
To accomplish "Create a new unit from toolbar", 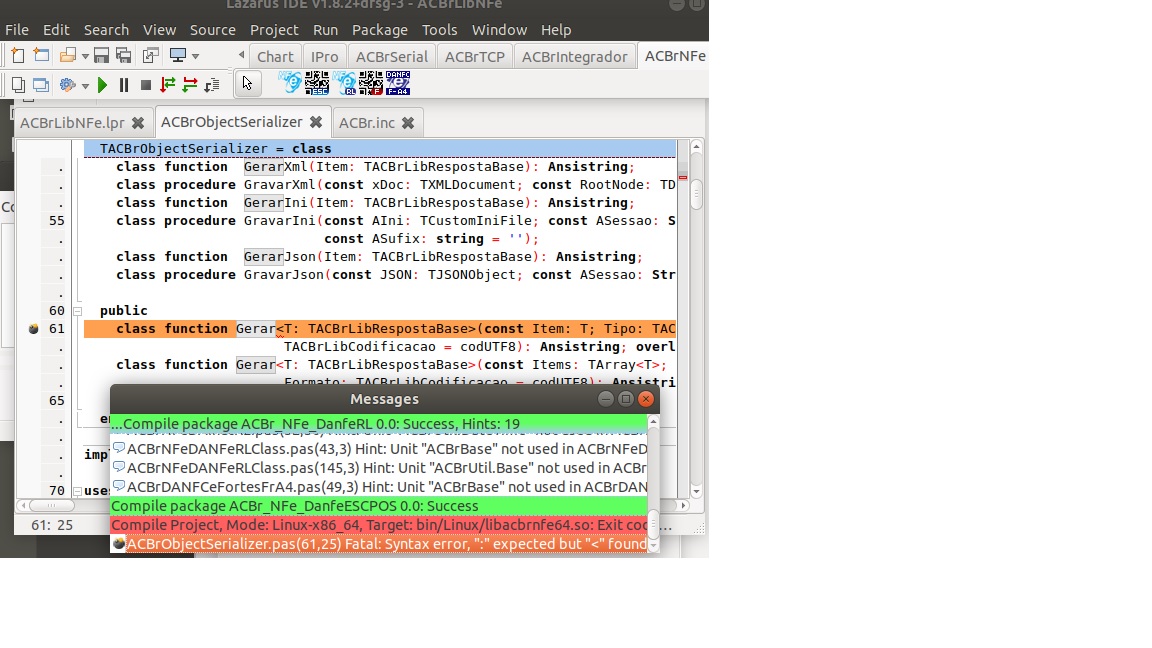I will tap(18, 56).
